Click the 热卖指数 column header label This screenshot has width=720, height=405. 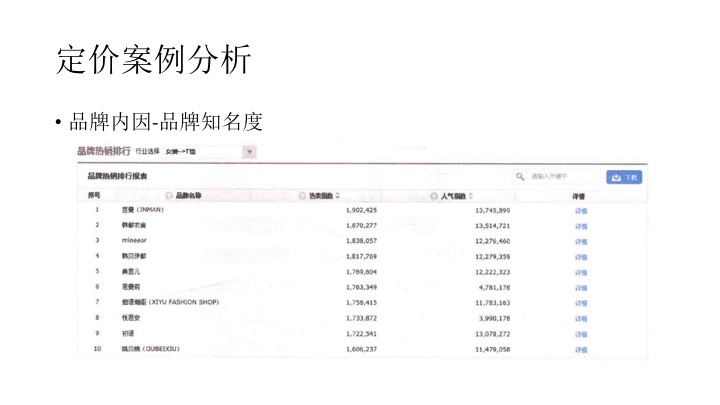tap(321, 196)
